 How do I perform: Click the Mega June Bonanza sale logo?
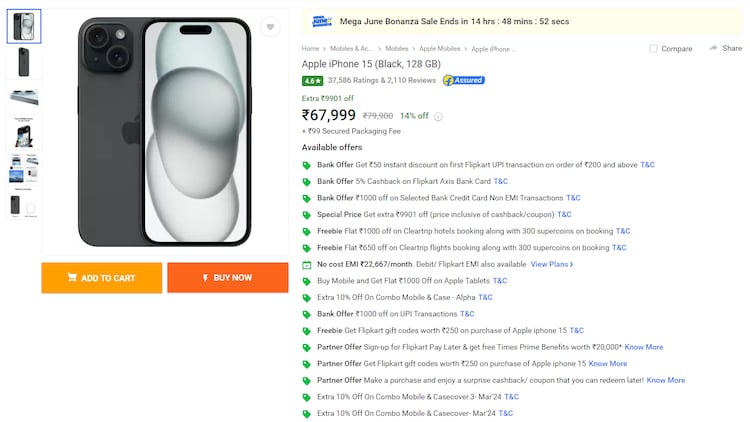[320, 20]
